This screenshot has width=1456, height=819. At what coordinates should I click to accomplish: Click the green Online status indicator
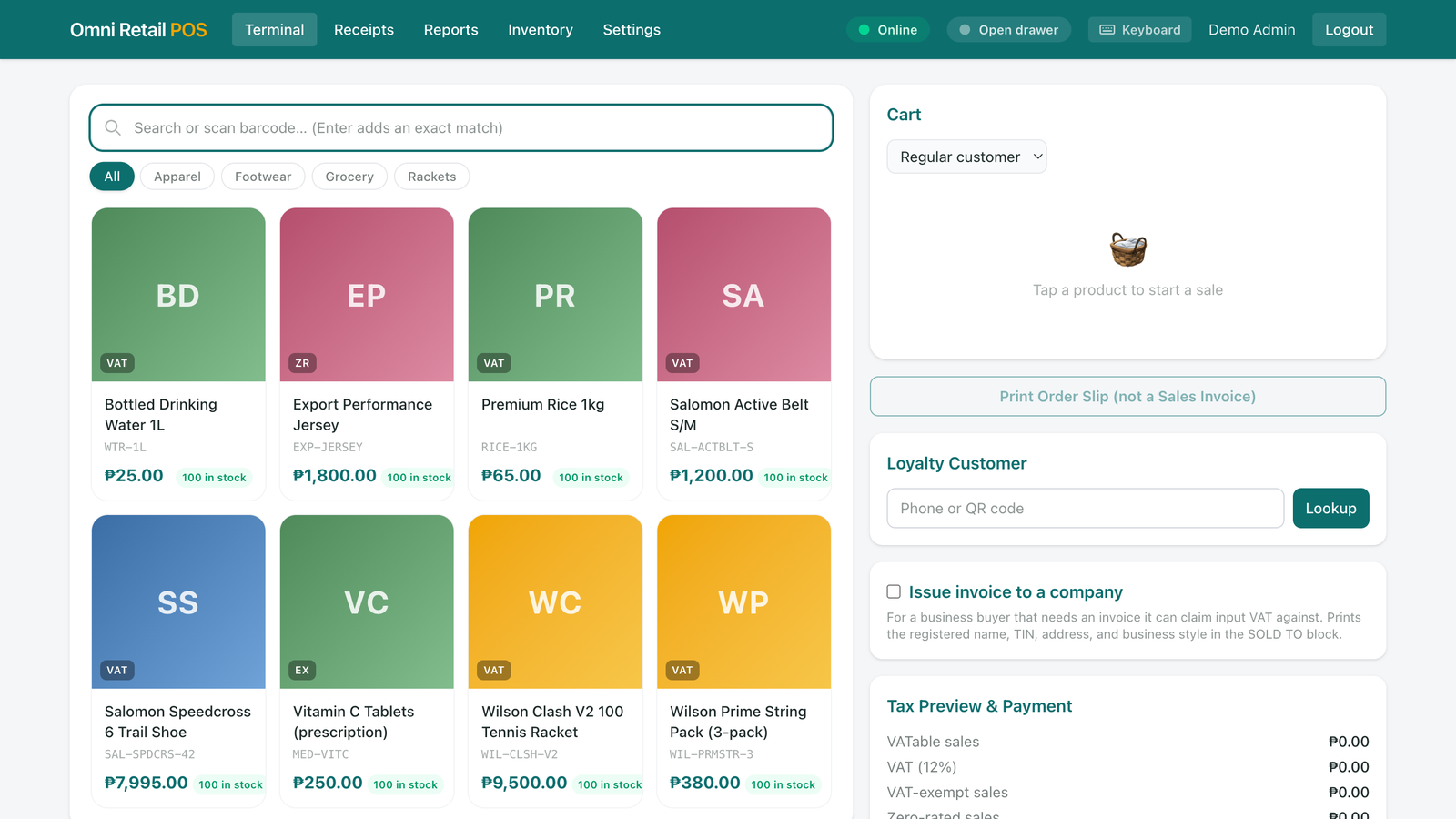click(x=888, y=30)
